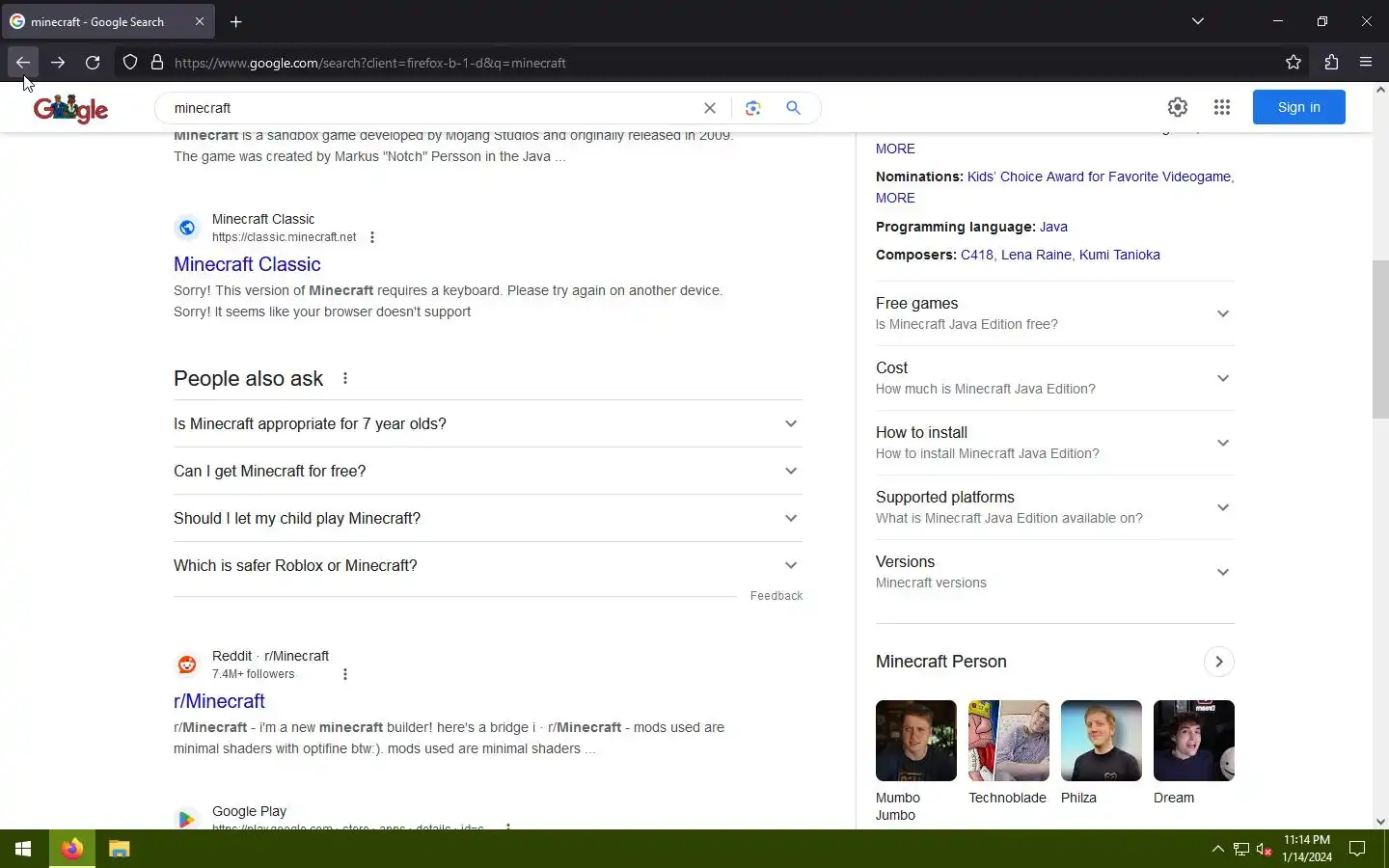Screen dimensions: 1389x868
Task: Open the Firefox extensions puzzle icon
Action: pos(1331,63)
